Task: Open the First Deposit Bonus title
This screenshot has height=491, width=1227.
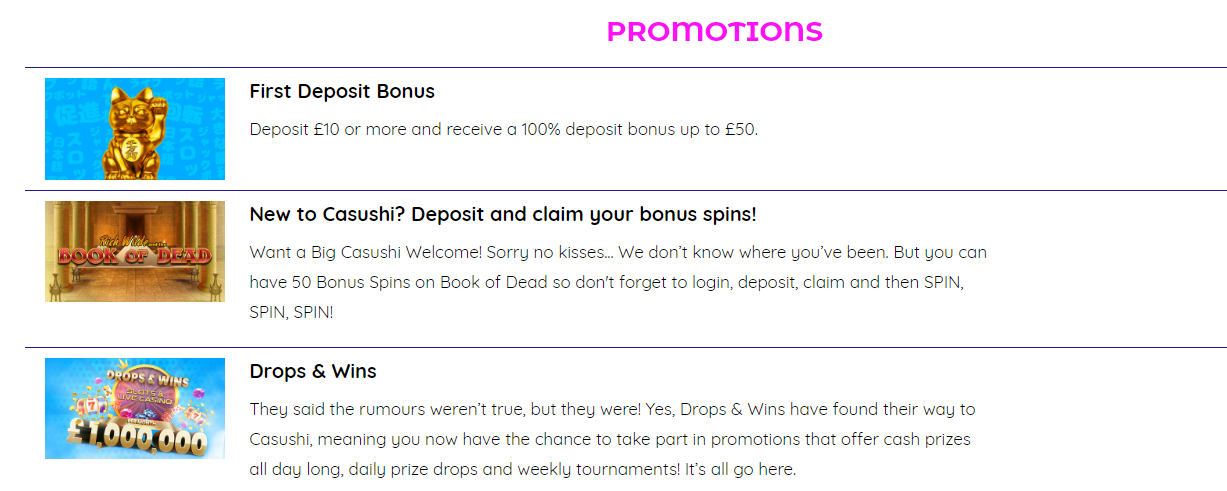Action: click(x=342, y=91)
